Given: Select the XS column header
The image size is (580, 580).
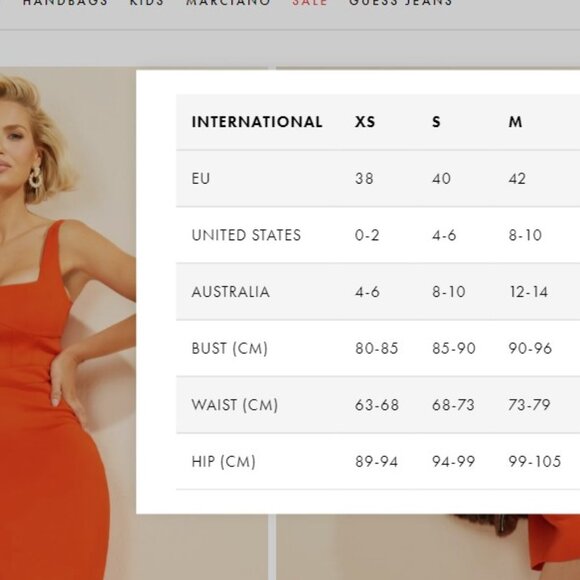Looking at the screenshot, I should [x=365, y=122].
